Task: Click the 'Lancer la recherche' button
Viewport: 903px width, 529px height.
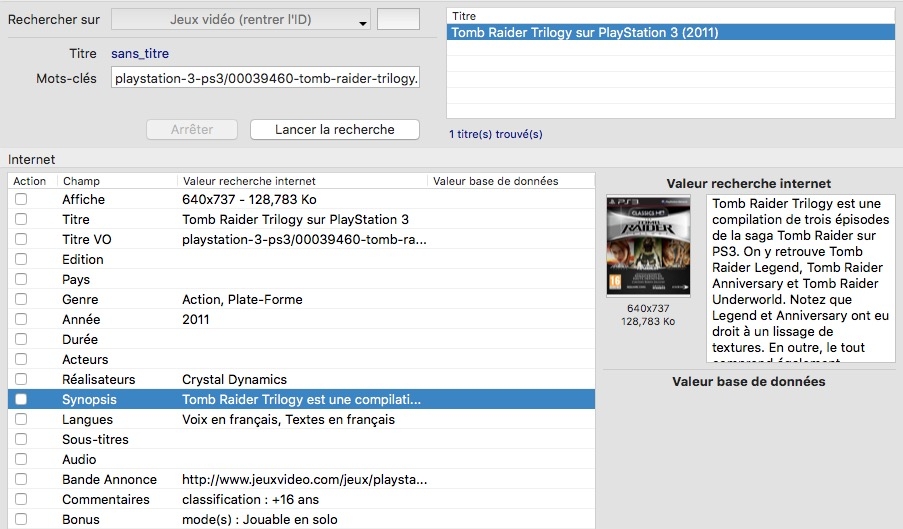Action: click(335, 130)
